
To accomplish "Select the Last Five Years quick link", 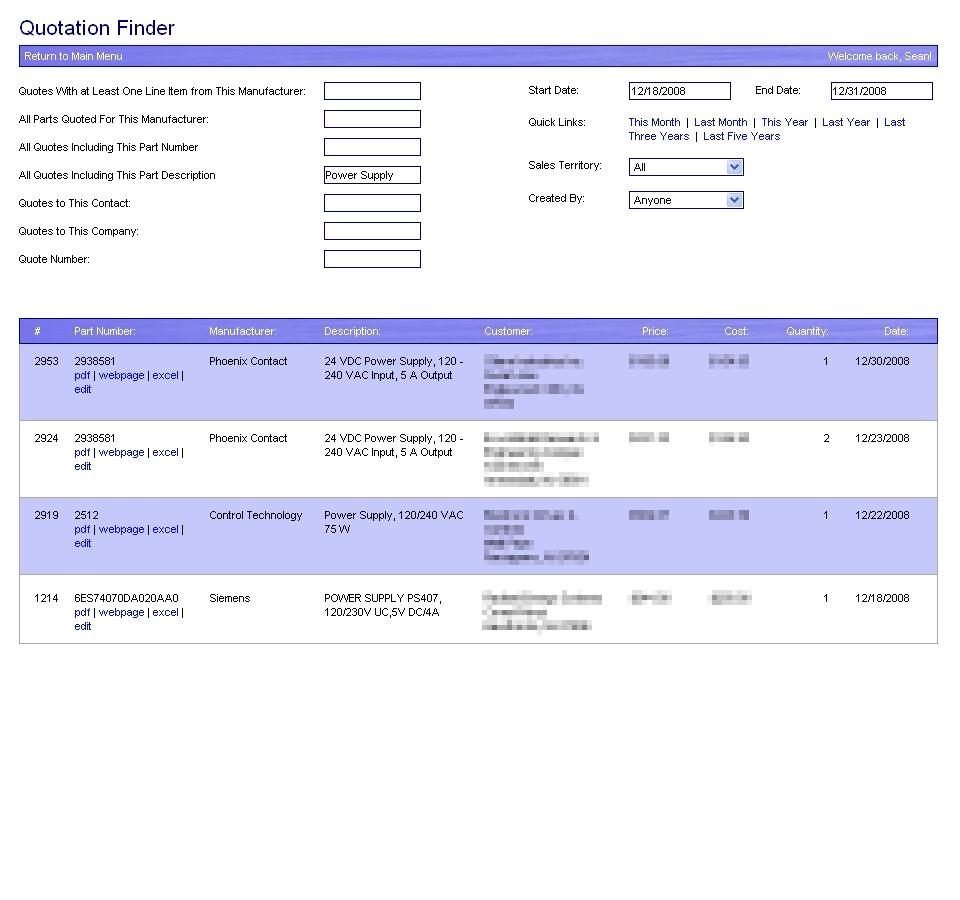I will (741, 137).
